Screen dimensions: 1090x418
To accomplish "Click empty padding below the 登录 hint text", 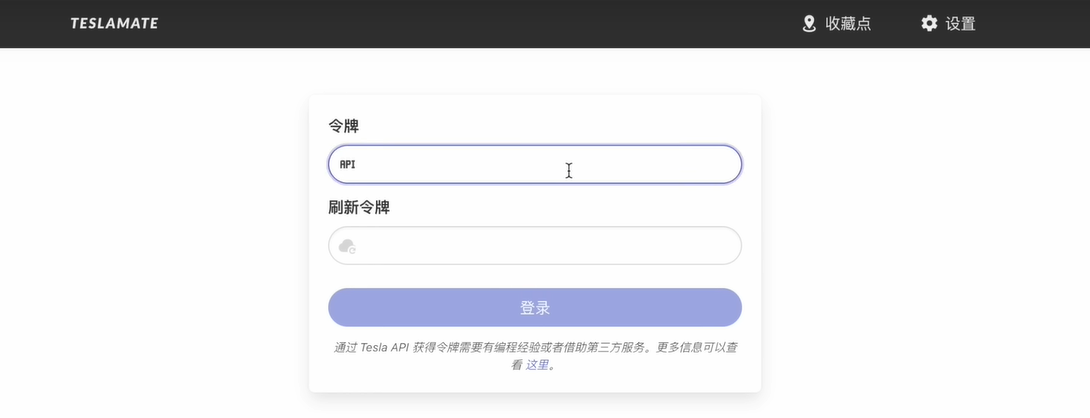I will (x=535, y=383).
